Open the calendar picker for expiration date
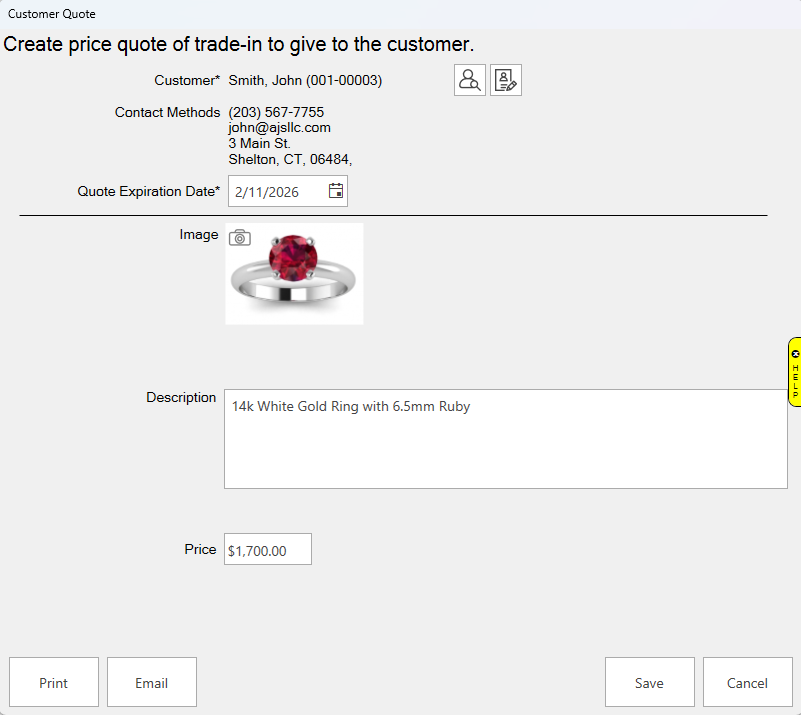 [x=336, y=191]
